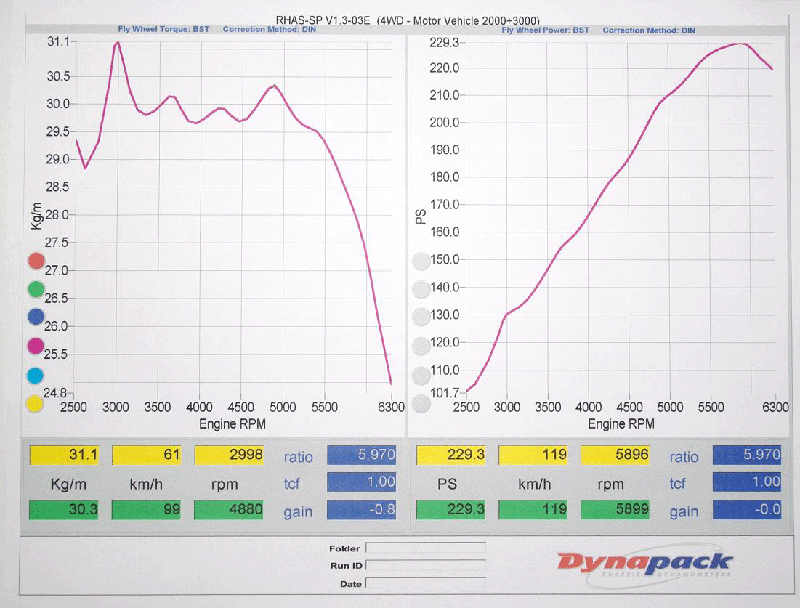Screen dimensions: 800x608
Task: Toggle the blue run circle on torque chart
Action: tap(36, 318)
